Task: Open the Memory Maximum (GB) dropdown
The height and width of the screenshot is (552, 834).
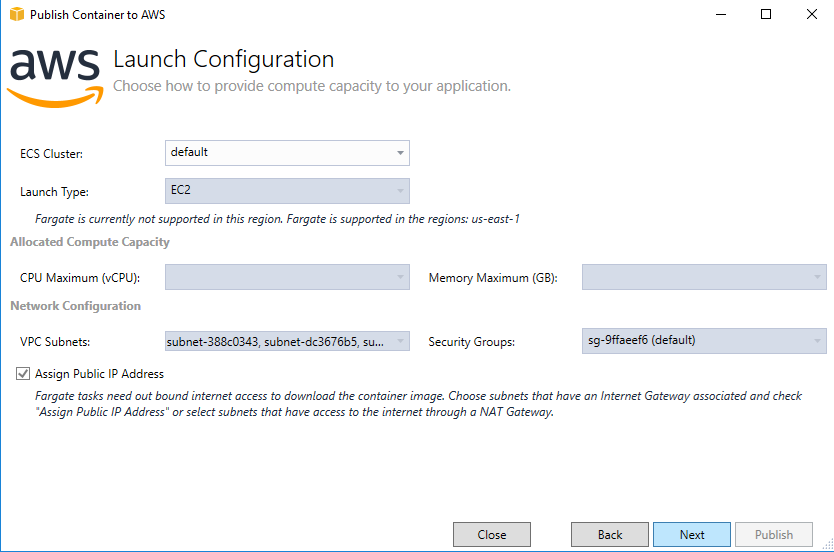Action: 704,277
